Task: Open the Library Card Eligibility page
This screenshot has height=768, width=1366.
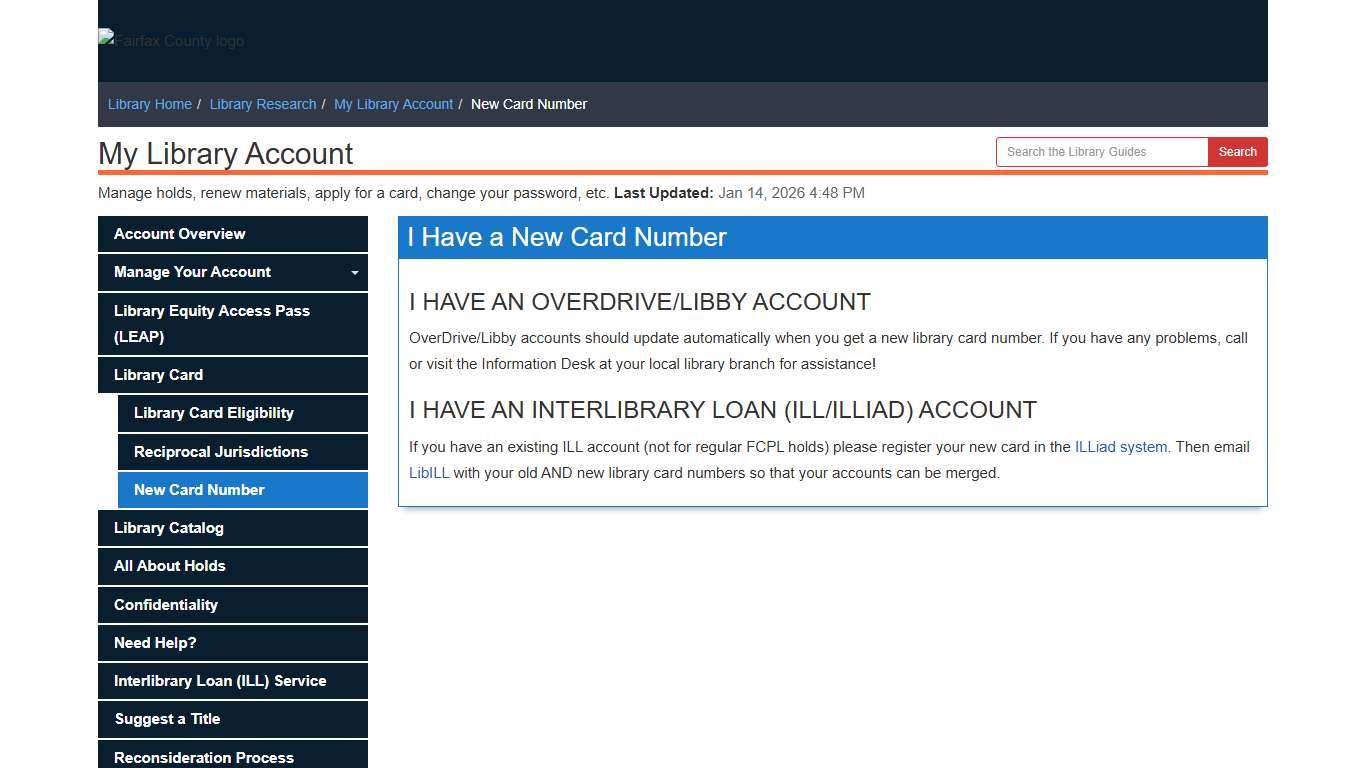Action: 213,413
